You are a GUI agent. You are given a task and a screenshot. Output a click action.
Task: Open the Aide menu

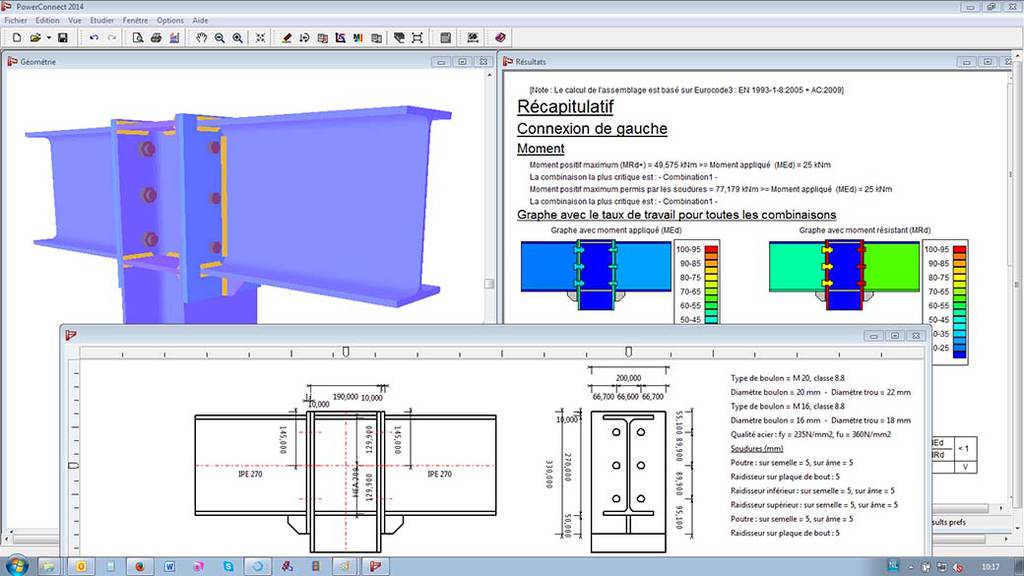(200, 20)
